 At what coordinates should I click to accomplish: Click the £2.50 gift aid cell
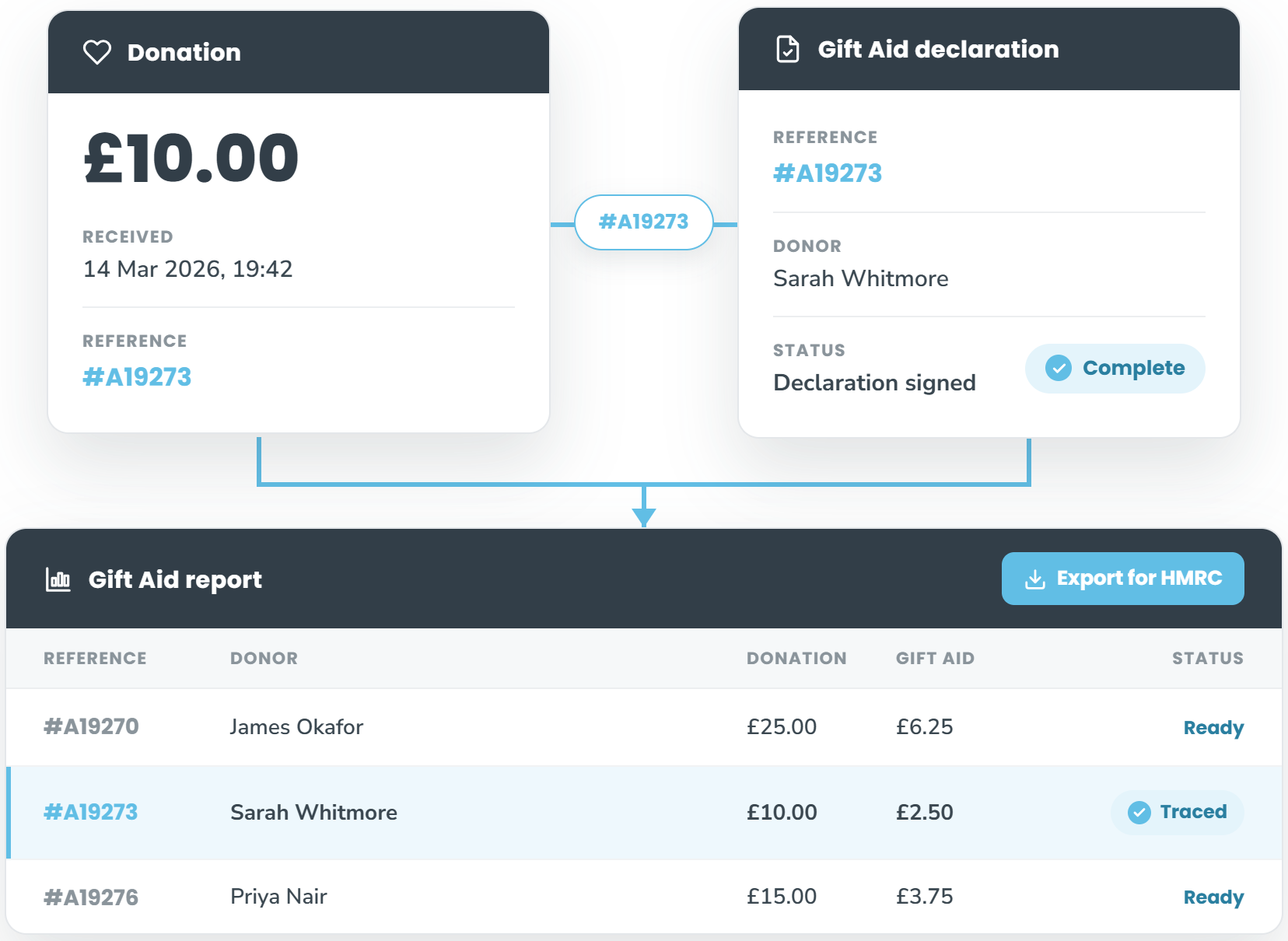pos(924,812)
